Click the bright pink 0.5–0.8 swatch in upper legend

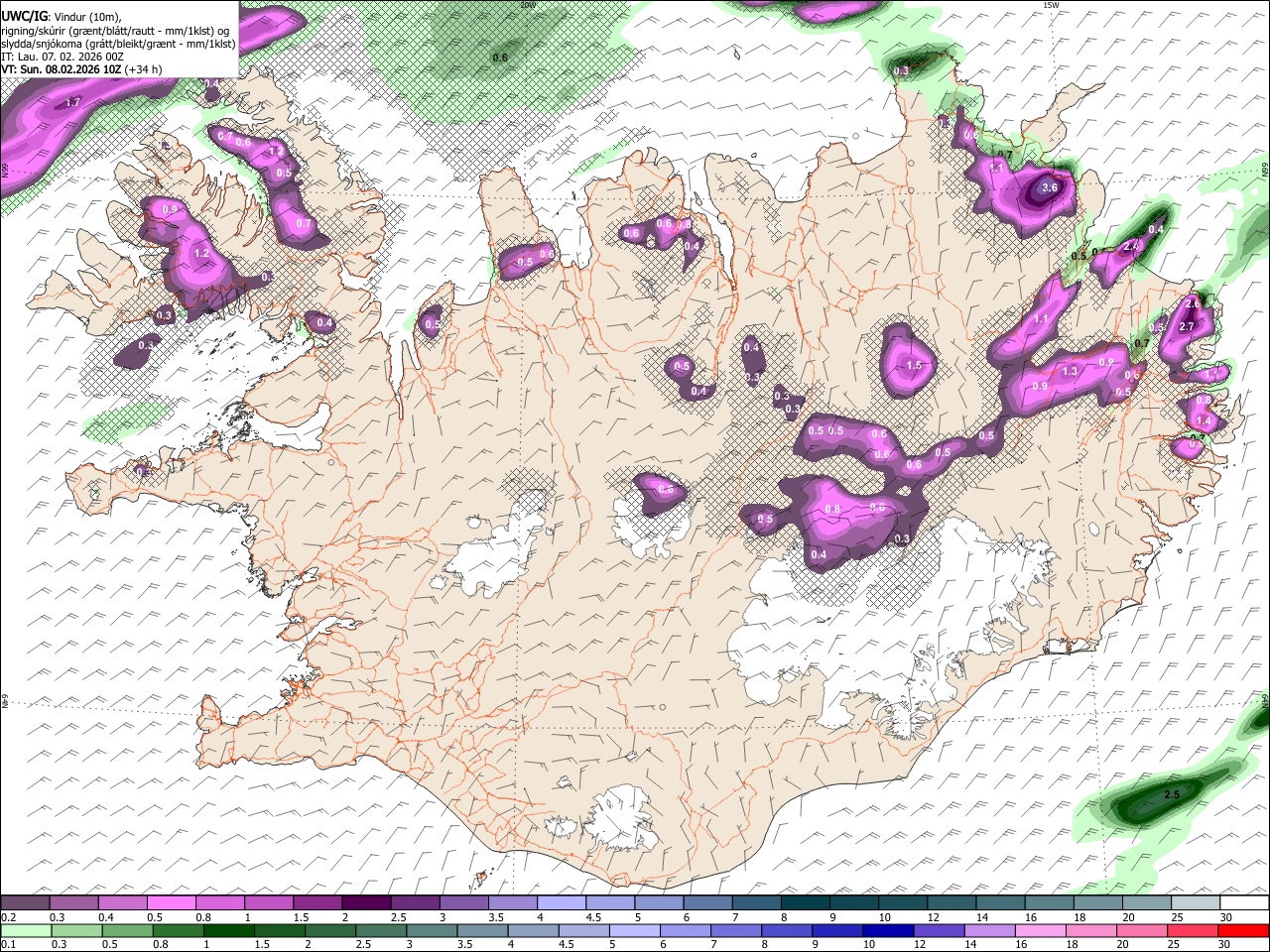coord(172,903)
